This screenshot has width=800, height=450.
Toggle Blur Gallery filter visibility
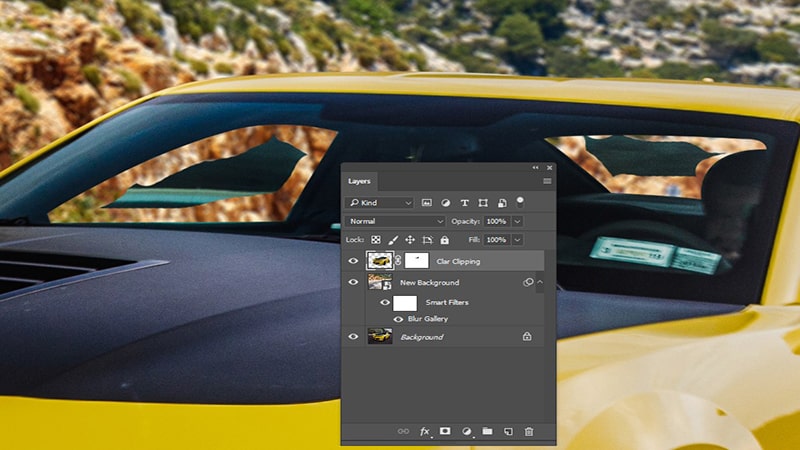(x=398, y=319)
